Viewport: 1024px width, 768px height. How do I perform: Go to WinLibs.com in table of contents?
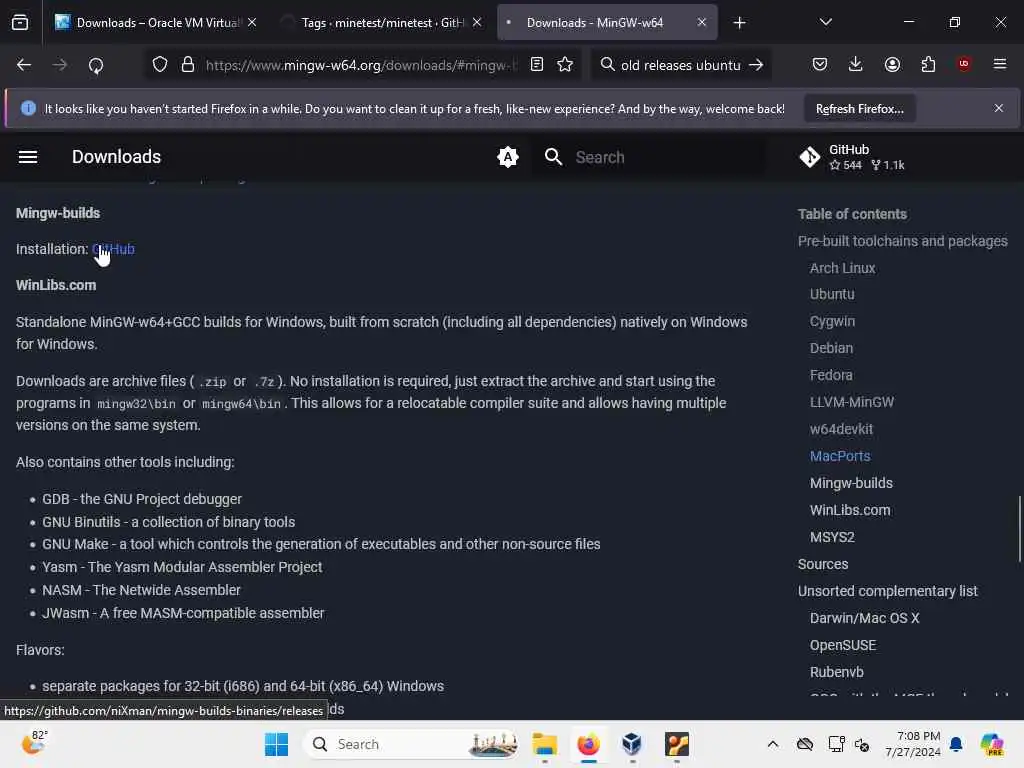[x=850, y=510]
